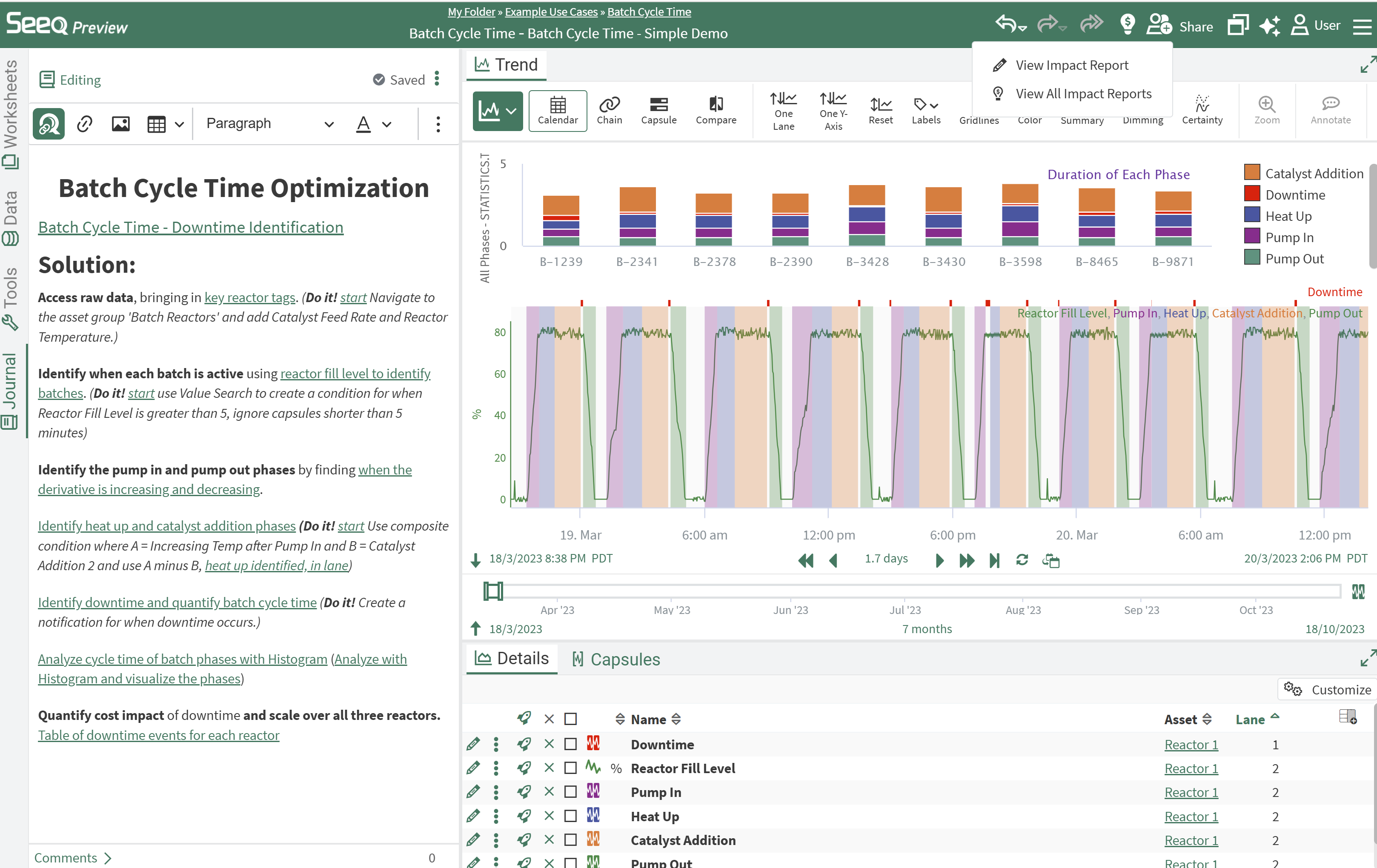
Task: Expand the trend view type dropdown
Action: coord(512,111)
